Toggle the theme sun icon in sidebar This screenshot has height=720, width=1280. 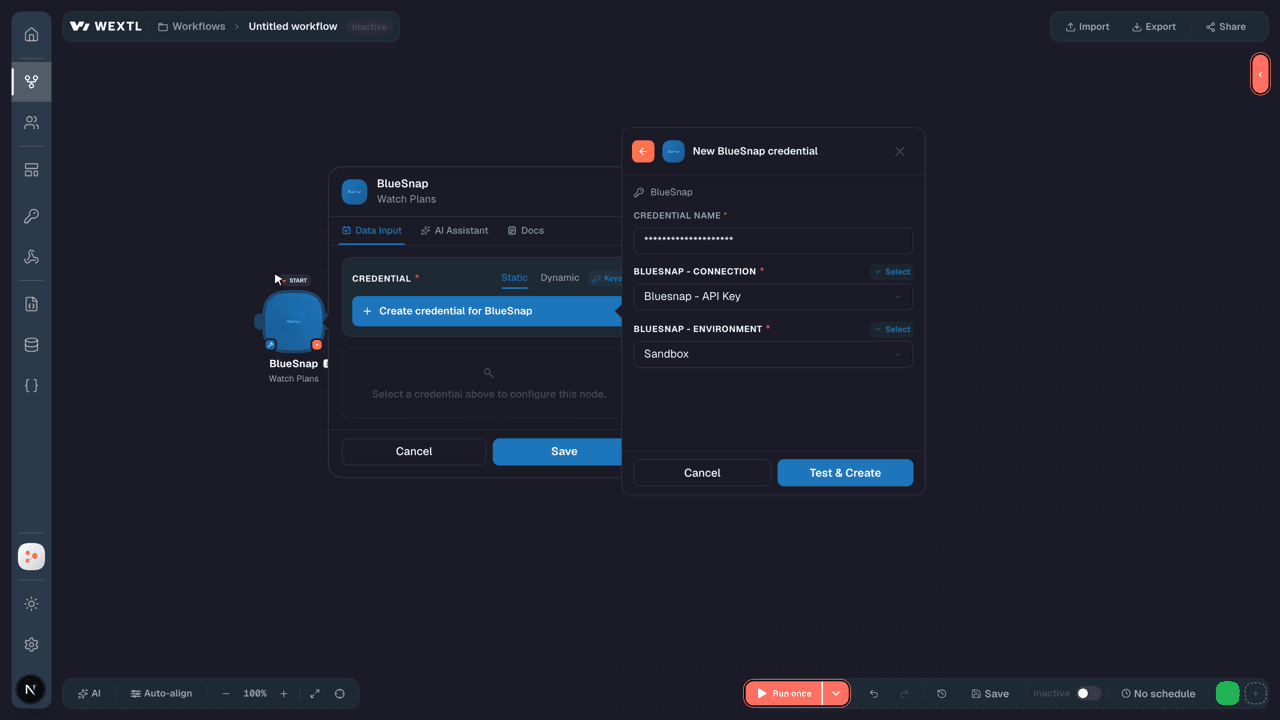click(31, 604)
